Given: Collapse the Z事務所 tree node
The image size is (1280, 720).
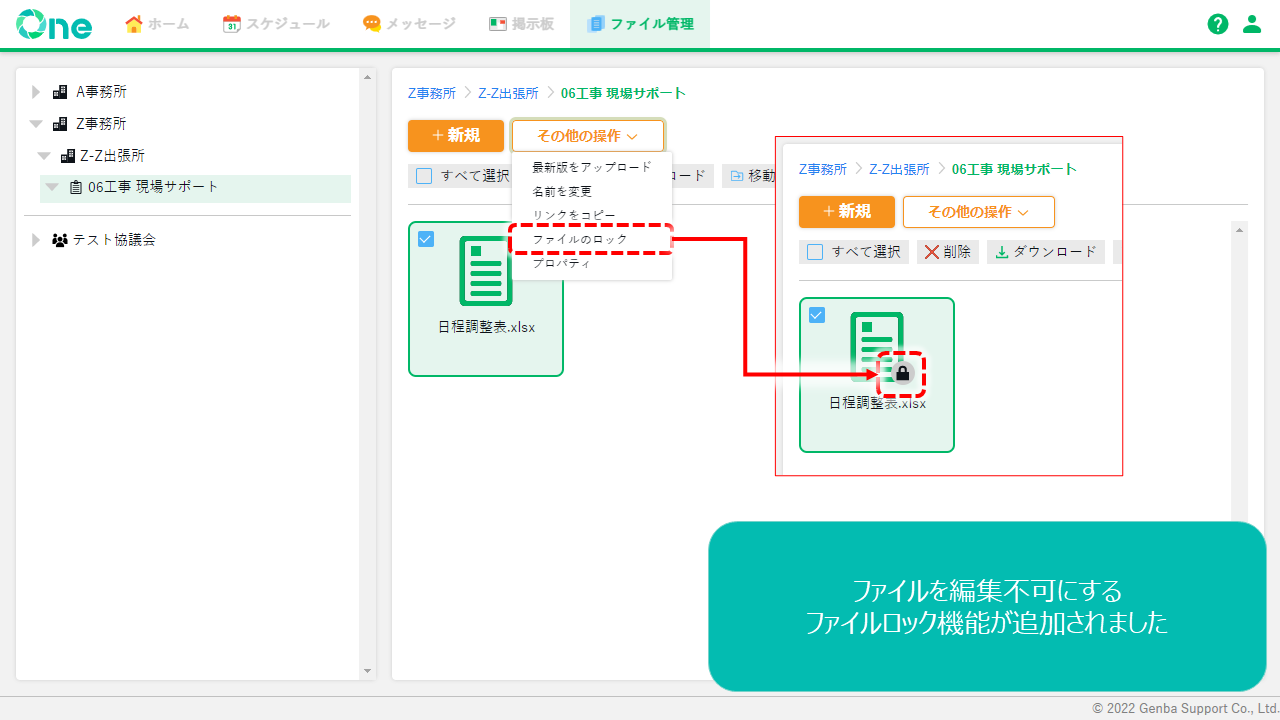Looking at the screenshot, I should 36,124.
